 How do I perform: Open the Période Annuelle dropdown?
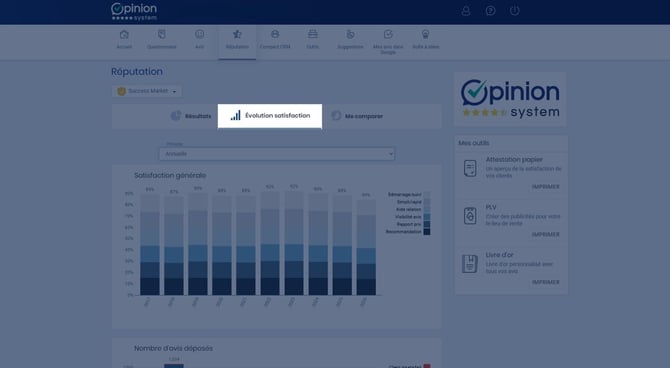[277, 154]
